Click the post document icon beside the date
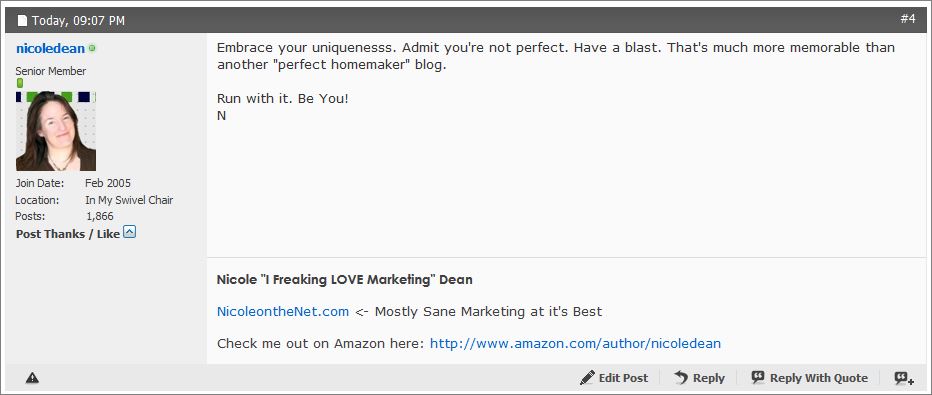The image size is (932, 395). (23, 21)
